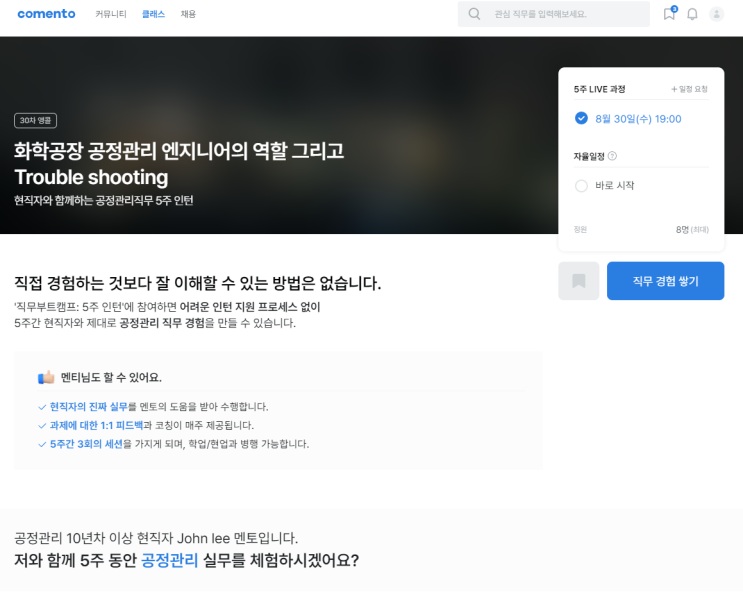Image resolution: width=743 pixels, height=599 pixels.
Task: Click the thumbs-up icon beside 멘티님도 할 수 있어요
Action: [46, 377]
